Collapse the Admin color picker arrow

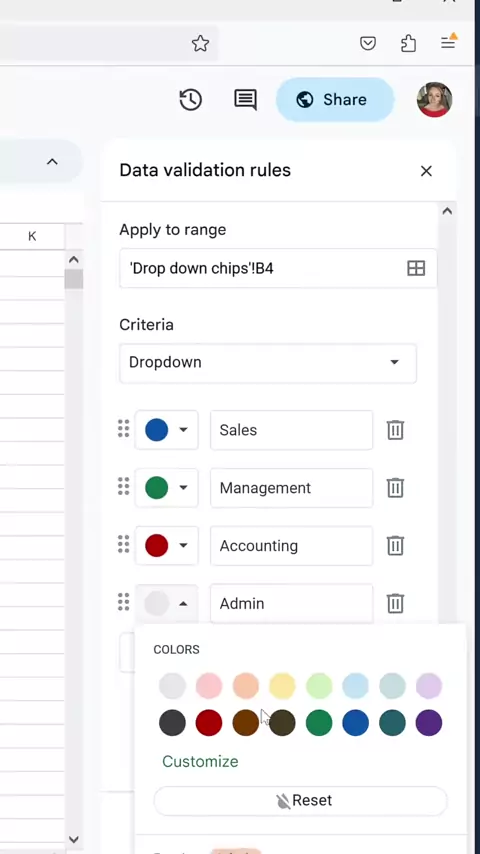coord(184,603)
